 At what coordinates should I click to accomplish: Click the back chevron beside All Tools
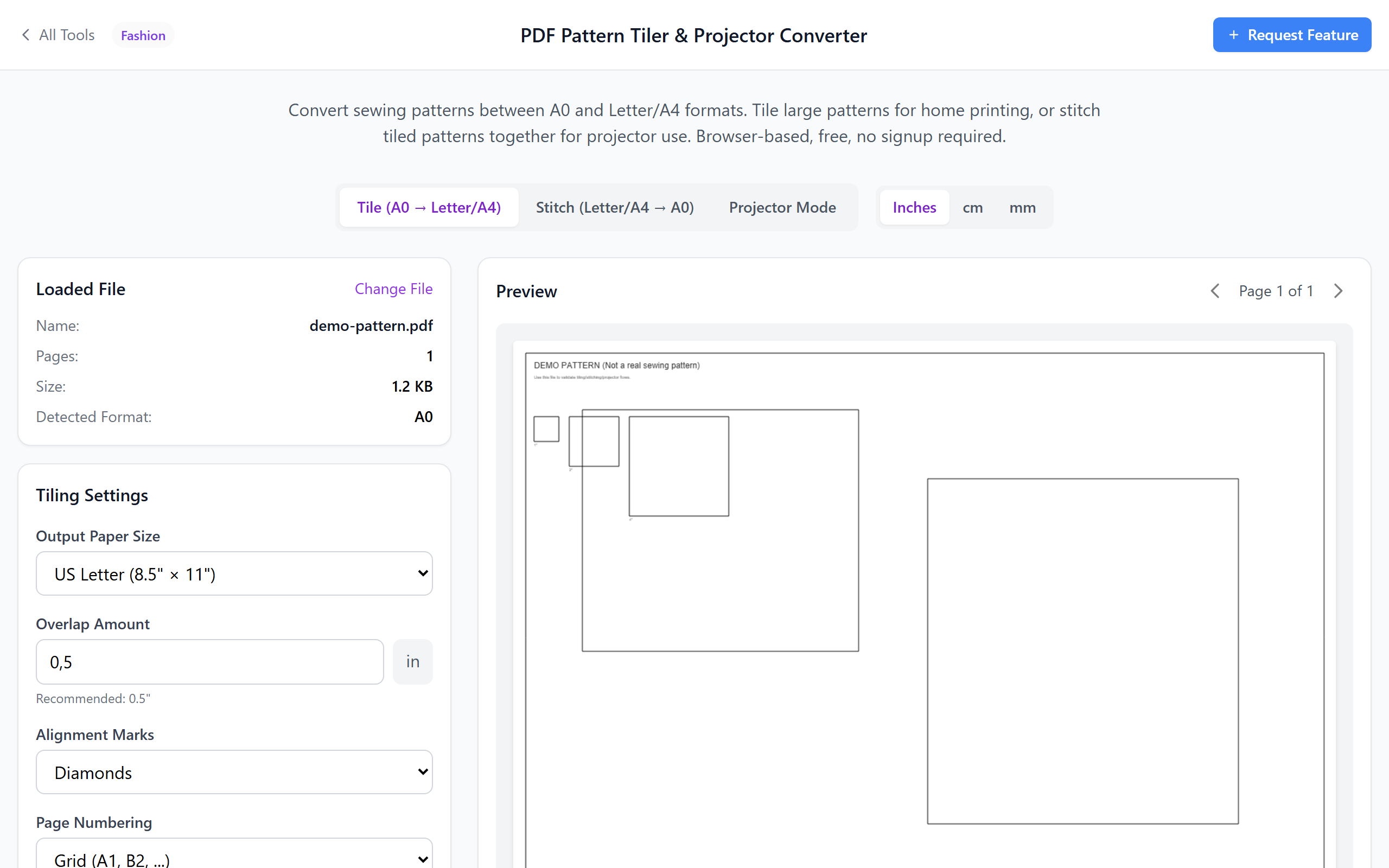tap(26, 34)
